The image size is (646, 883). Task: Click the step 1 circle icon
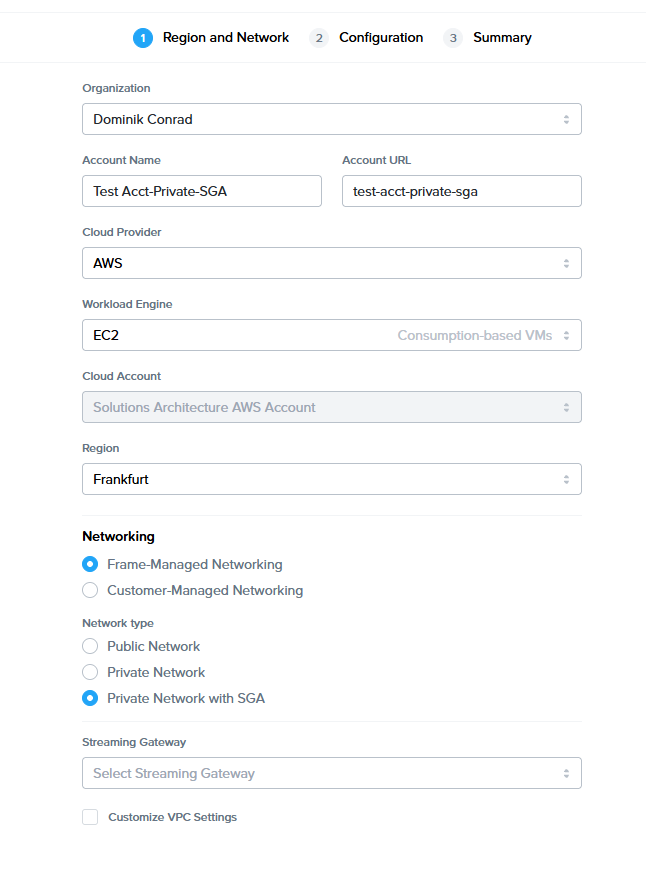[143, 38]
